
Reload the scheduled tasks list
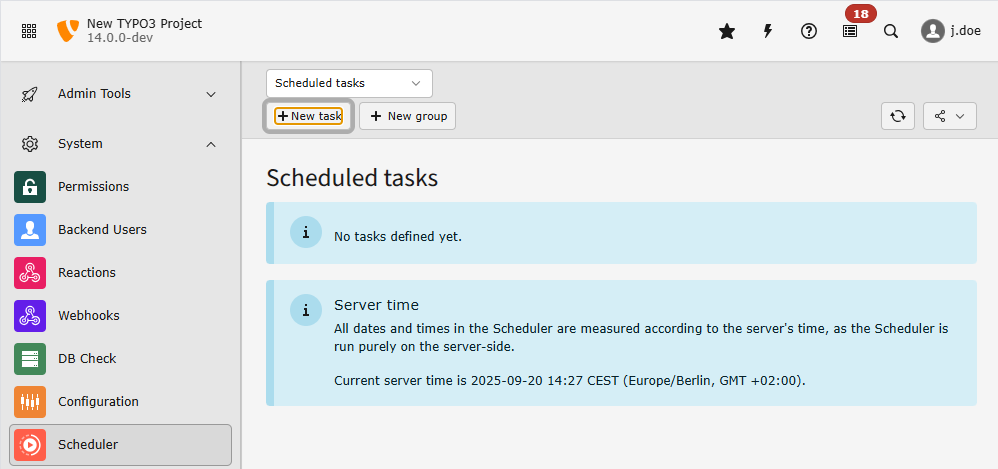(898, 116)
